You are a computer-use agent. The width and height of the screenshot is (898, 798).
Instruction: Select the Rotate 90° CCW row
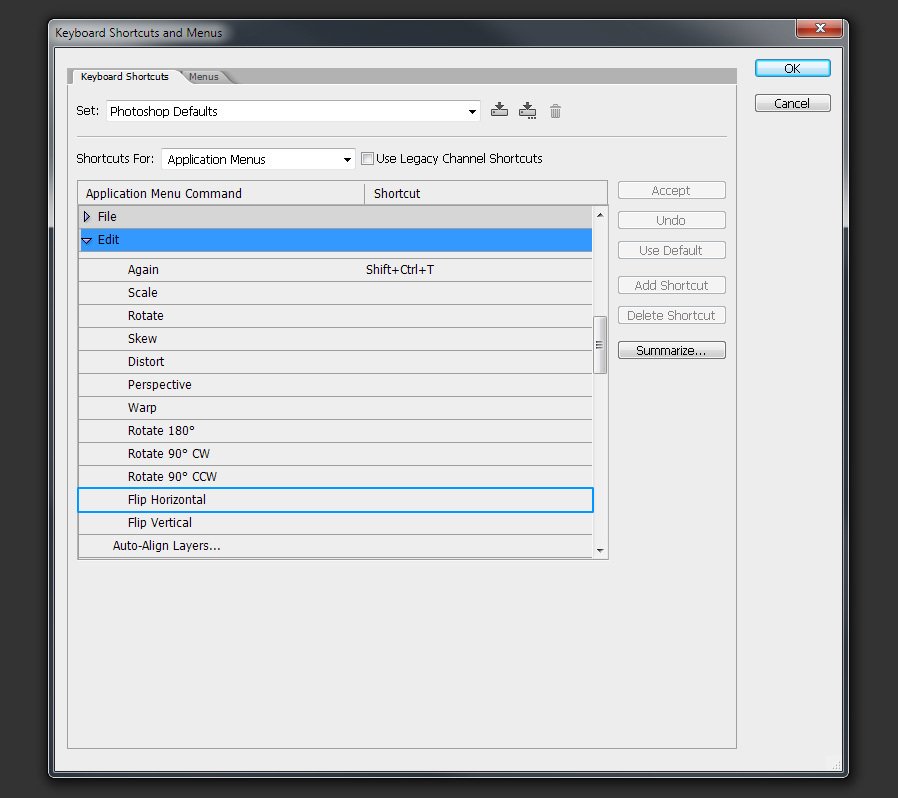click(335, 476)
